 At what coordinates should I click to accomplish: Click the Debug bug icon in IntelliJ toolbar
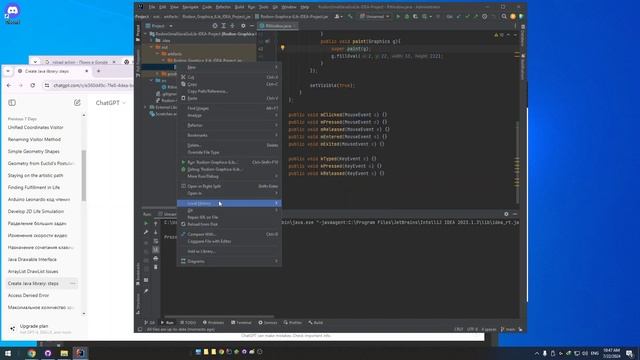coord(407,17)
